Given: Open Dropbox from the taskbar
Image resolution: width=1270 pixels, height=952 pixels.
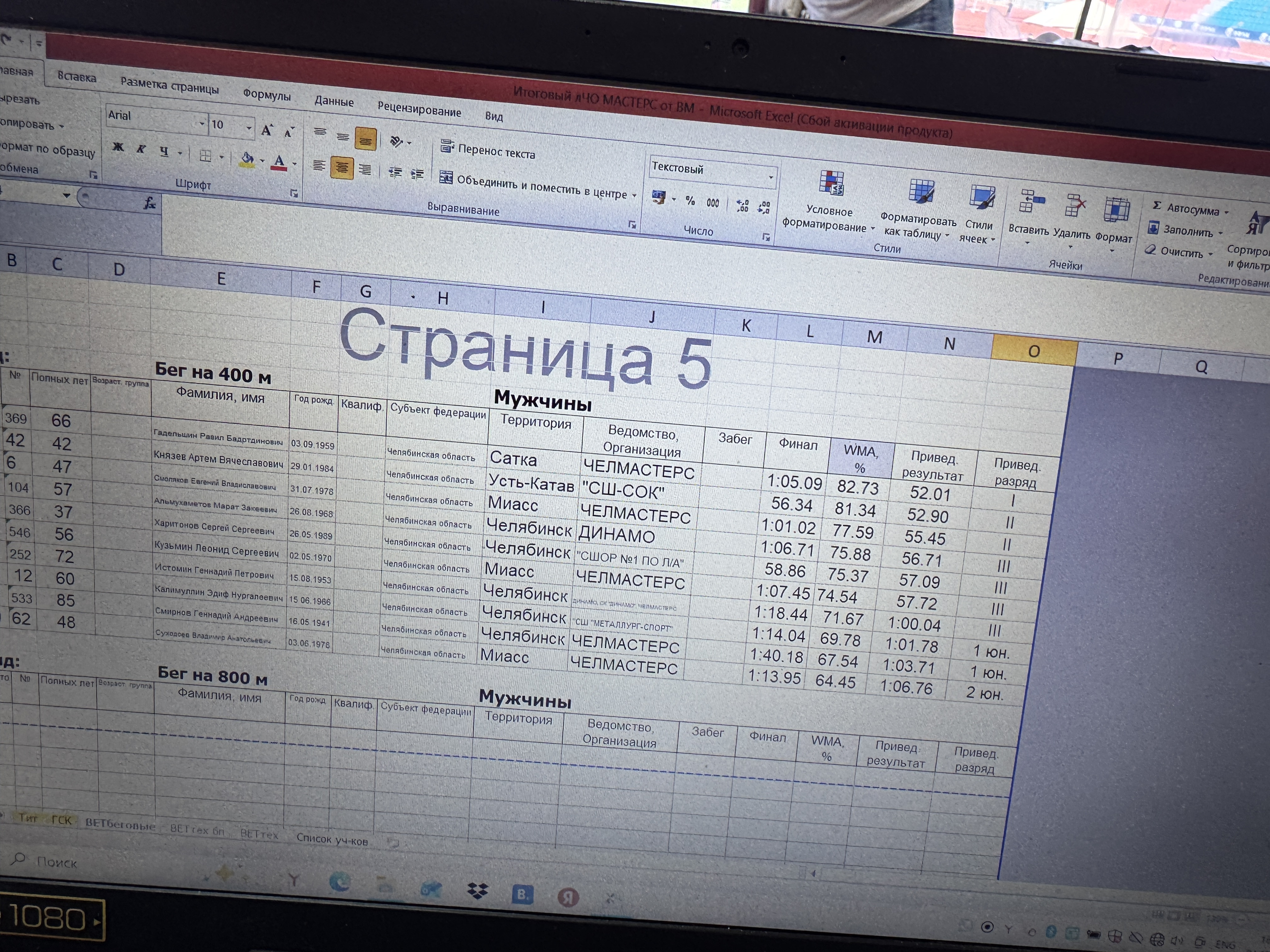Looking at the screenshot, I should tap(478, 891).
